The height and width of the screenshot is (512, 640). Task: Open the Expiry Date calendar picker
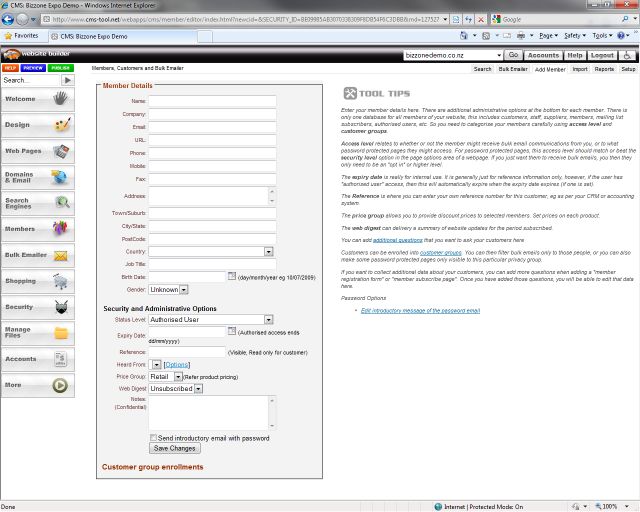232,331
